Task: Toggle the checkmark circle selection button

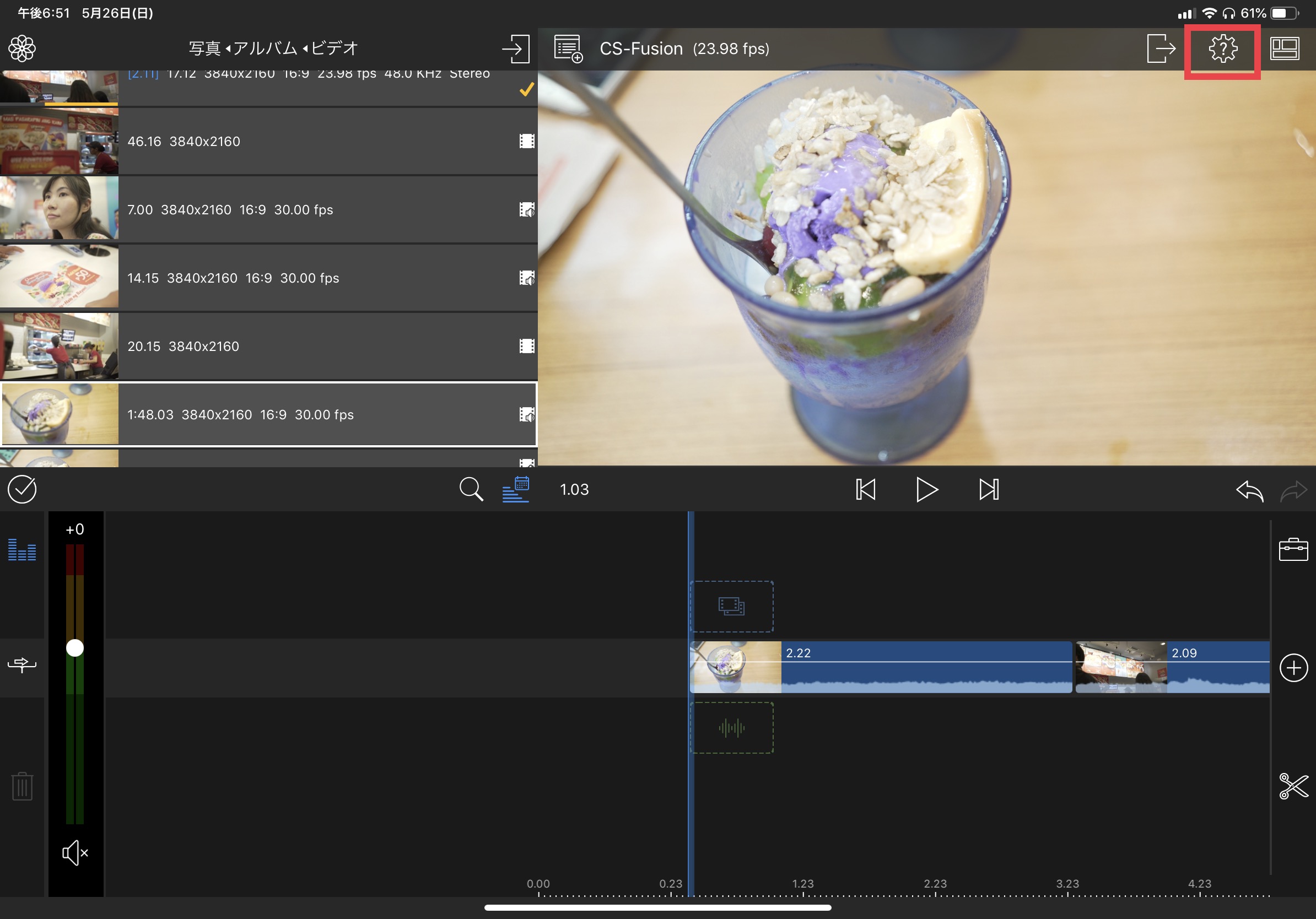Action: click(22, 489)
